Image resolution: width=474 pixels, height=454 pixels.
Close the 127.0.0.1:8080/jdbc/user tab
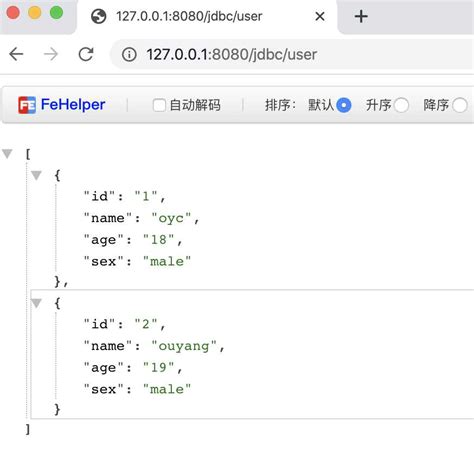pos(320,16)
